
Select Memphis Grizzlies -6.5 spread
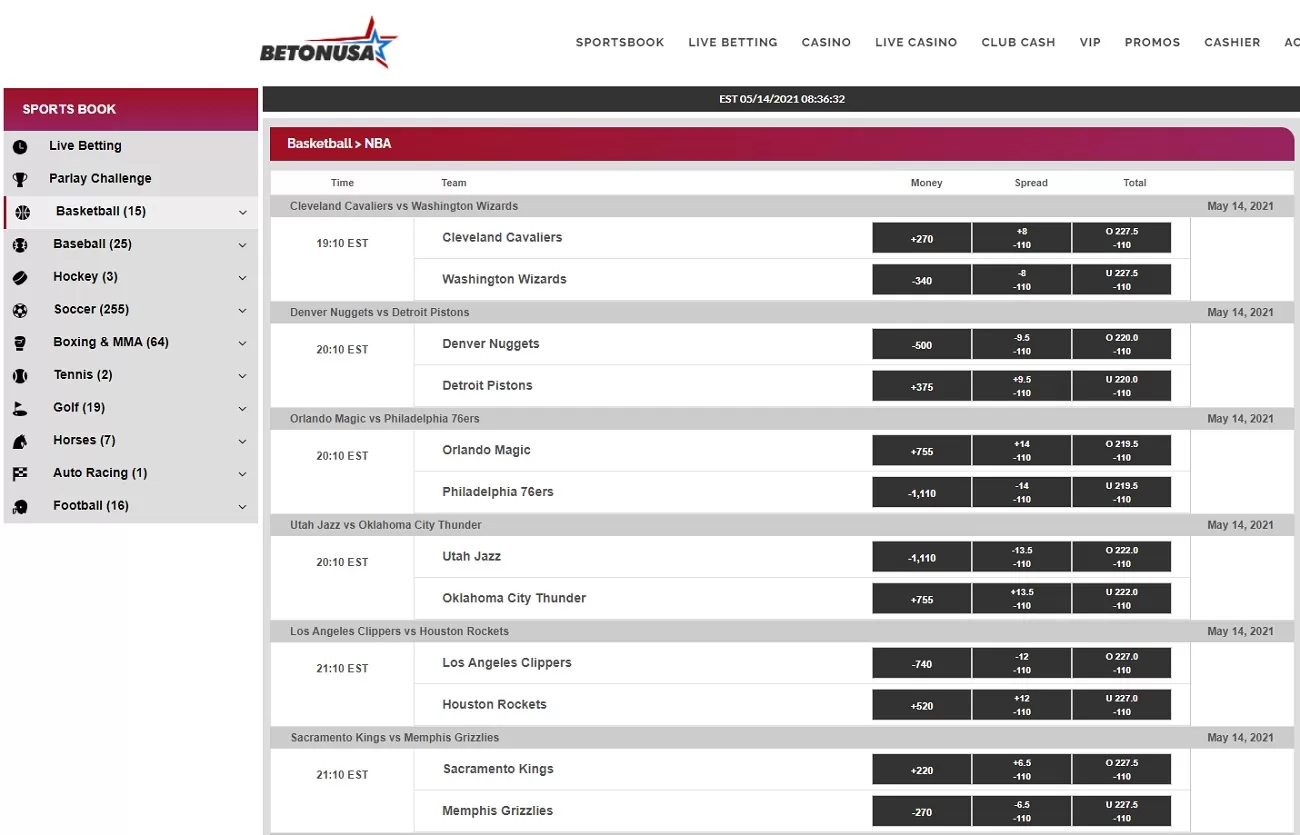[x=1022, y=811]
